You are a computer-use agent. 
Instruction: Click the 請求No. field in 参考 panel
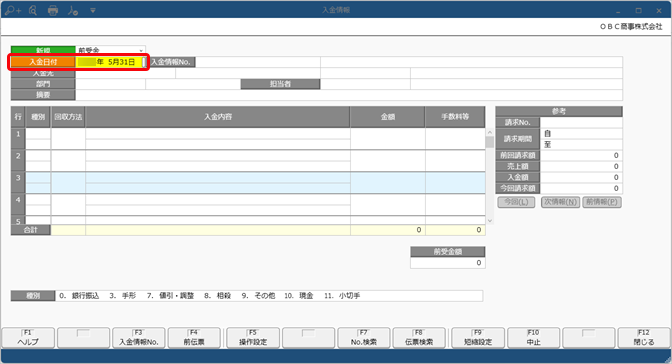tap(581, 123)
